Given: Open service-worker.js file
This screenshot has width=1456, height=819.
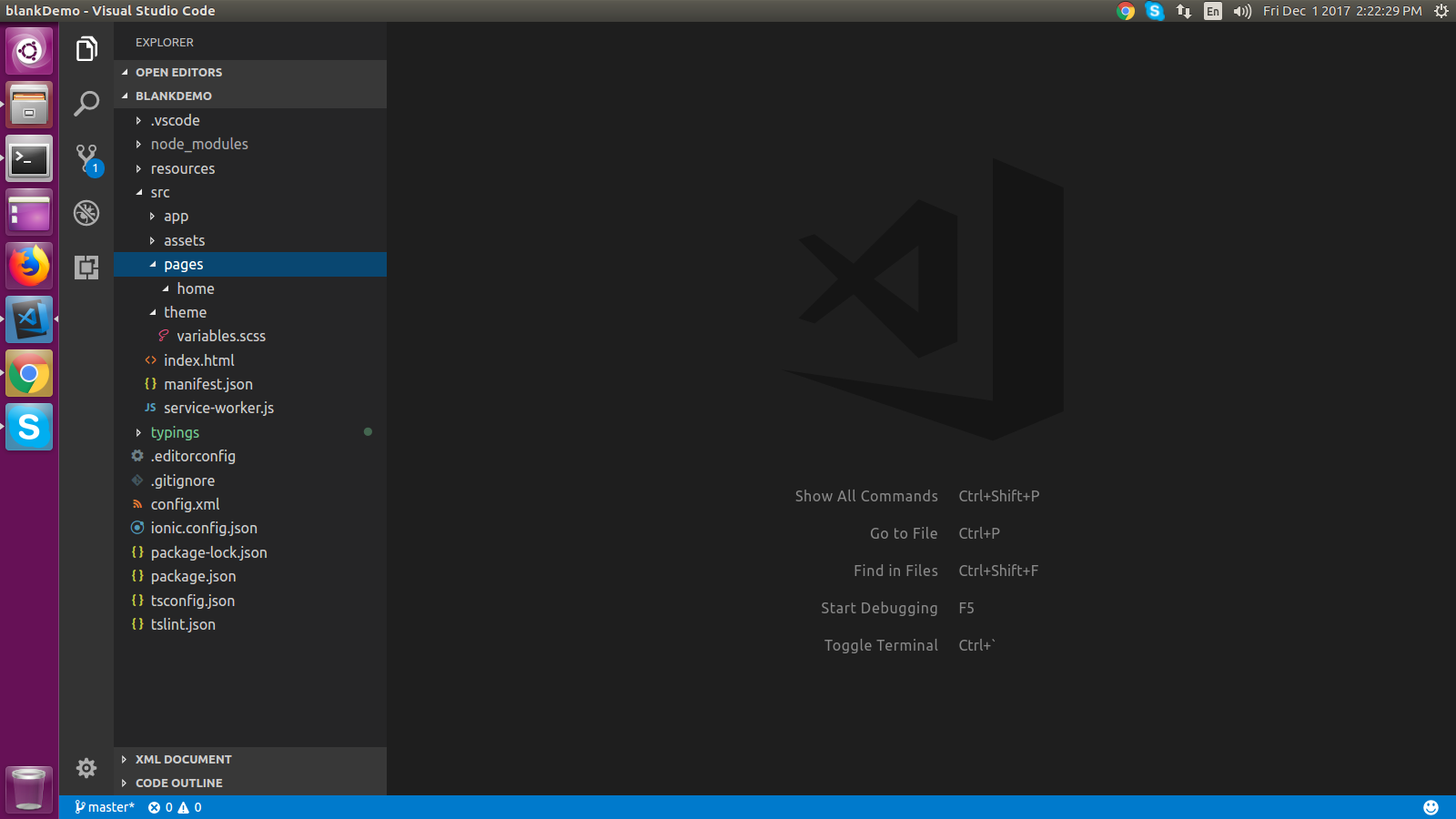Looking at the screenshot, I should click(250, 408).
